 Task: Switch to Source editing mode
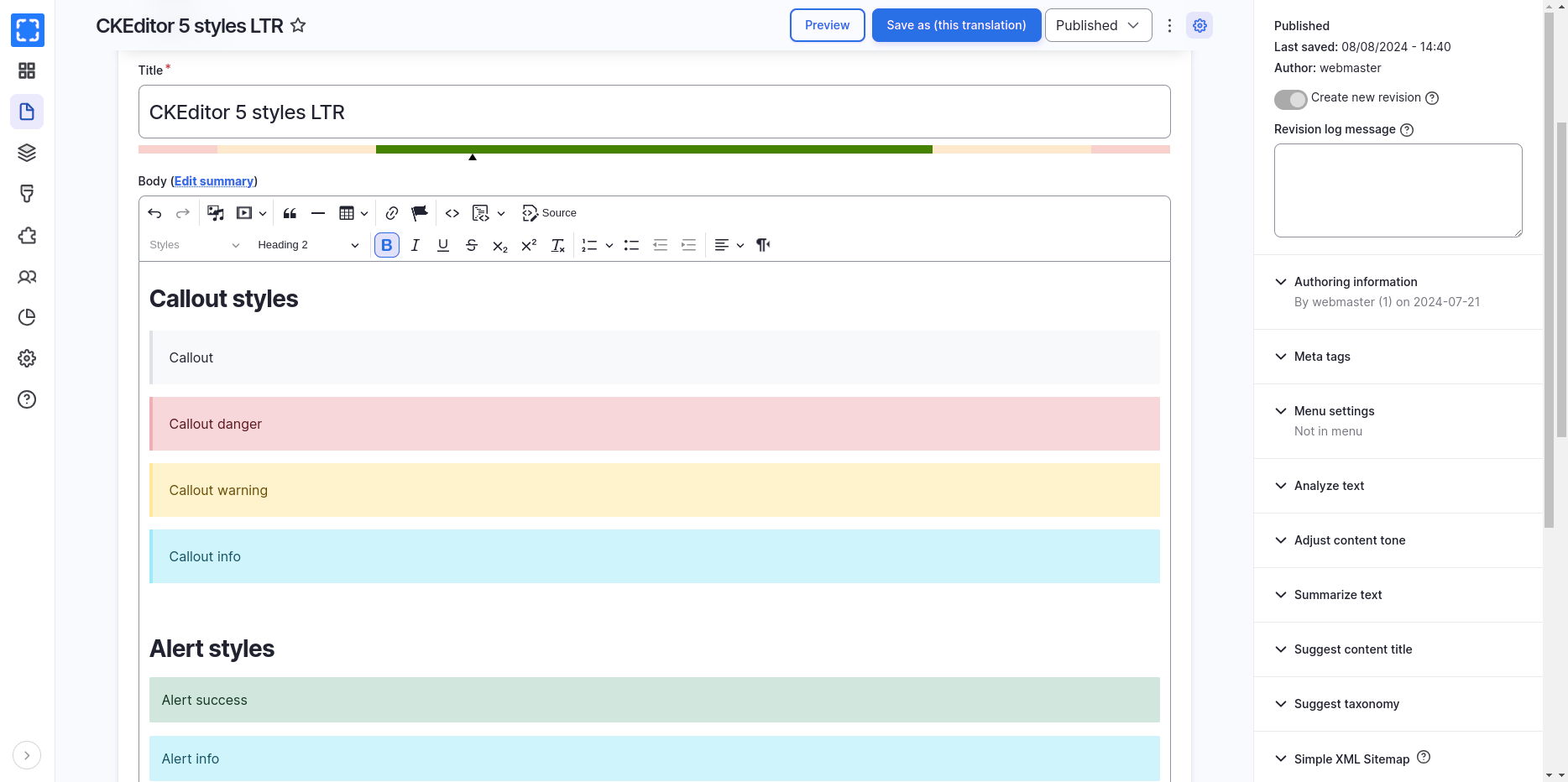(550, 213)
